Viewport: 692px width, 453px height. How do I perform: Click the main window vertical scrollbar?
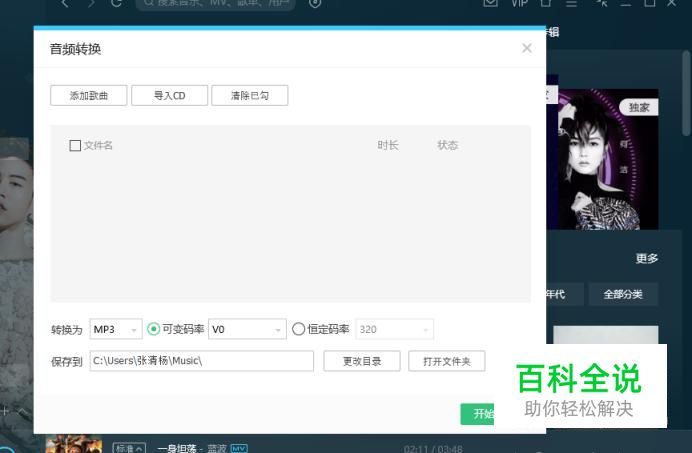[686, 93]
